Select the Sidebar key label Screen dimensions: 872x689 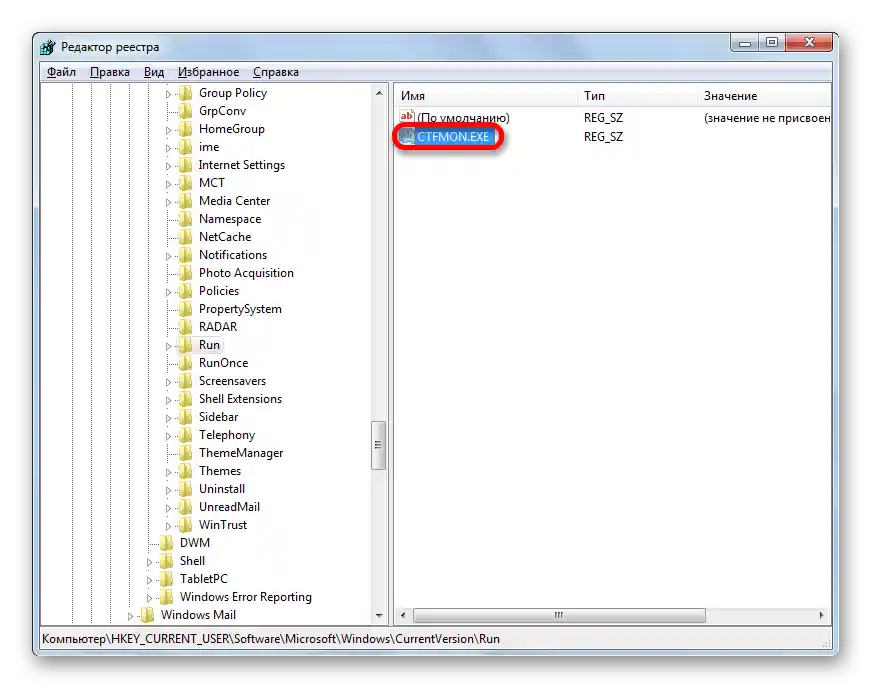pyautogui.click(x=219, y=417)
